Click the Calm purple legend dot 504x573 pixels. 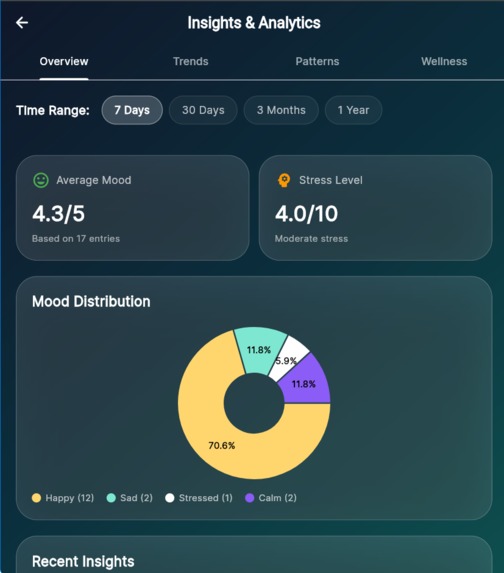(250, 498)
